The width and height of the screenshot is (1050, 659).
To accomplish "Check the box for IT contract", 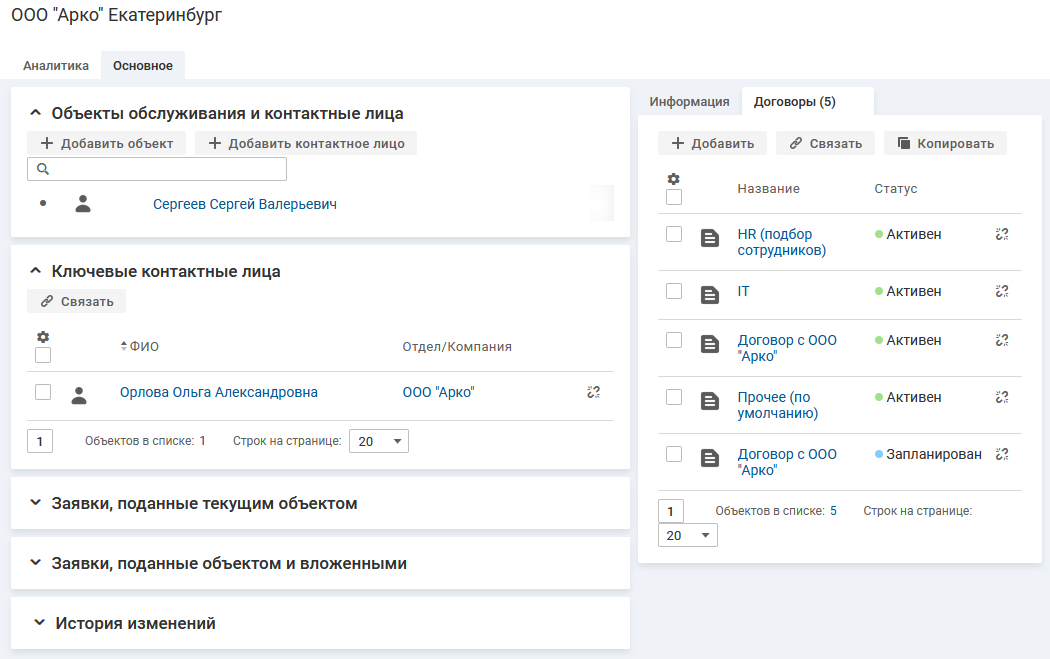I will [x=674, y=291].
